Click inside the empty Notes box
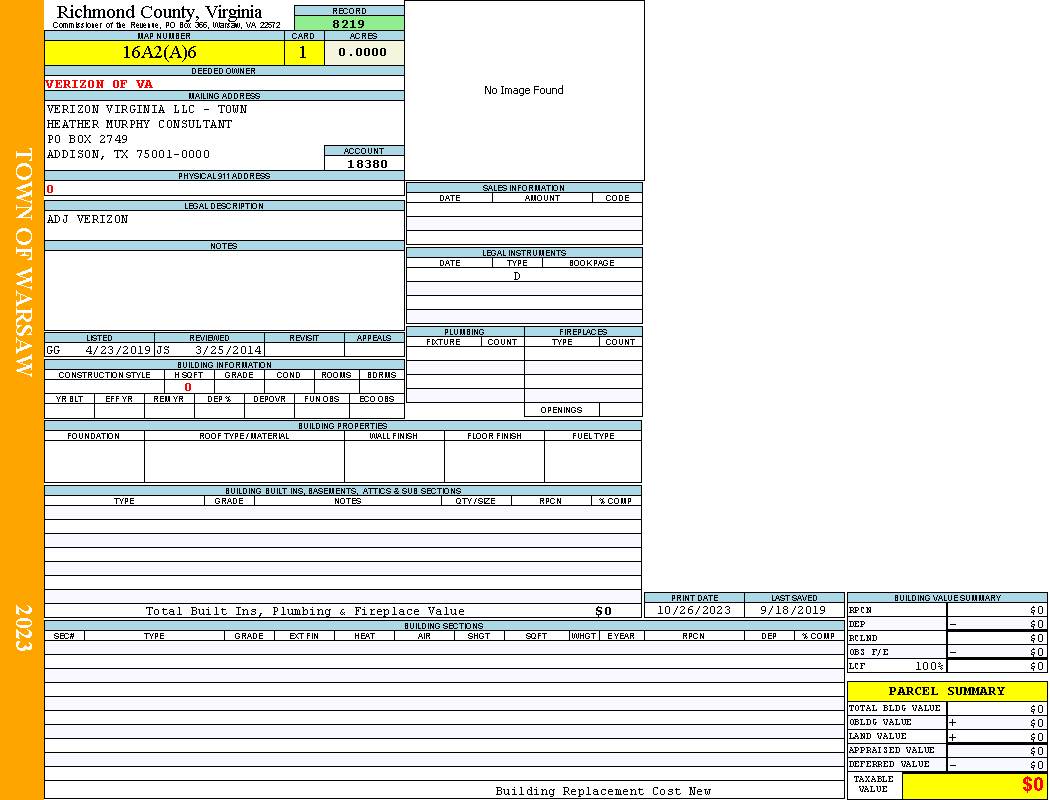 [x=224, y=290]
